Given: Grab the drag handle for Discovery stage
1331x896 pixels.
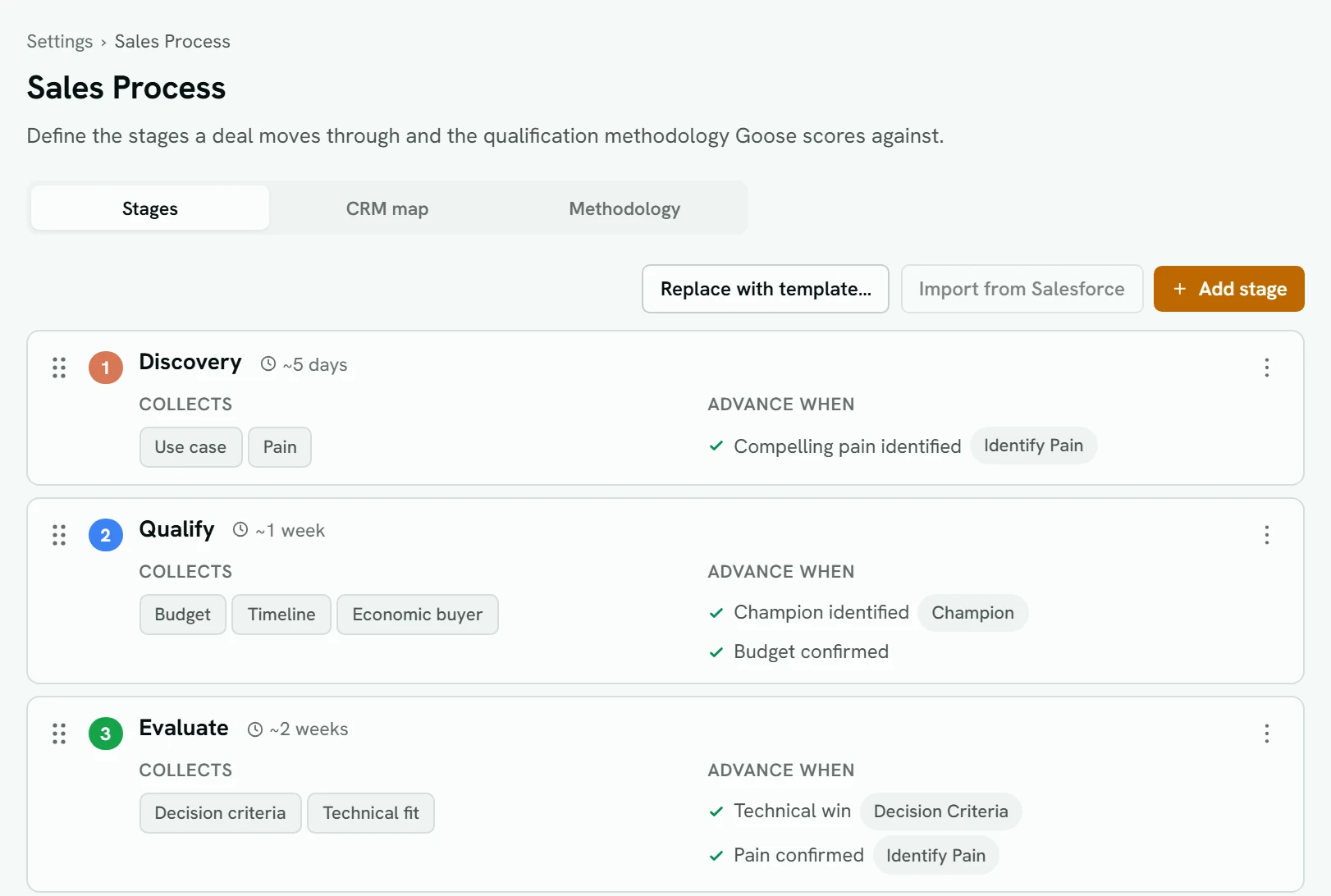Looking at the screenshot, I should click(x=59, y=368).
